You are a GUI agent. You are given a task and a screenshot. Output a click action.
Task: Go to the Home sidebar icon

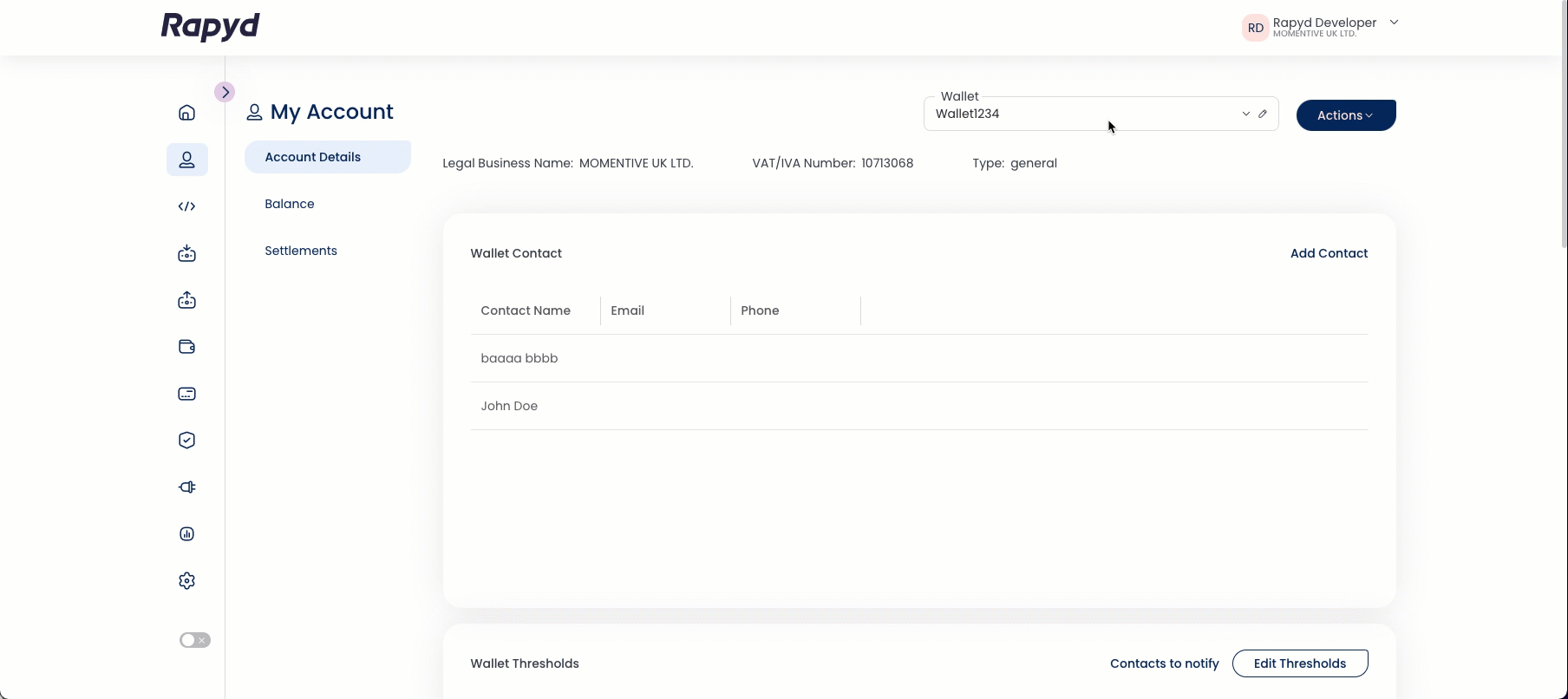tap(186, 113)
